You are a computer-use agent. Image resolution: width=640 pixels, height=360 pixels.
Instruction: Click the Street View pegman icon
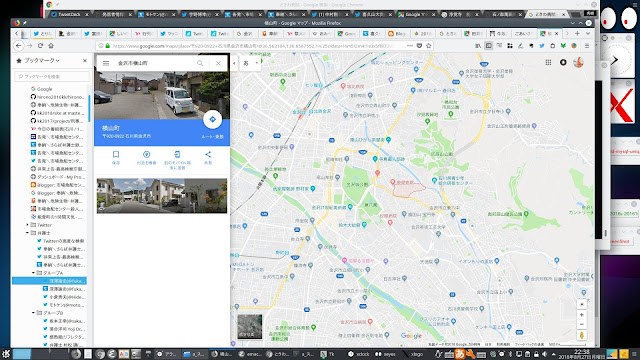(582, 335)
